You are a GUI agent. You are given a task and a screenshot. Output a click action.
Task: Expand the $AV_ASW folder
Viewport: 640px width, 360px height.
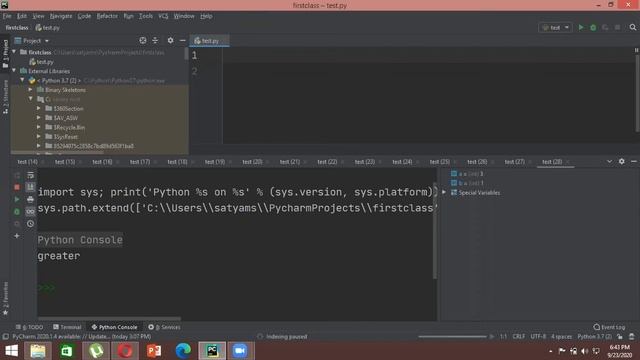coord(39,118)
